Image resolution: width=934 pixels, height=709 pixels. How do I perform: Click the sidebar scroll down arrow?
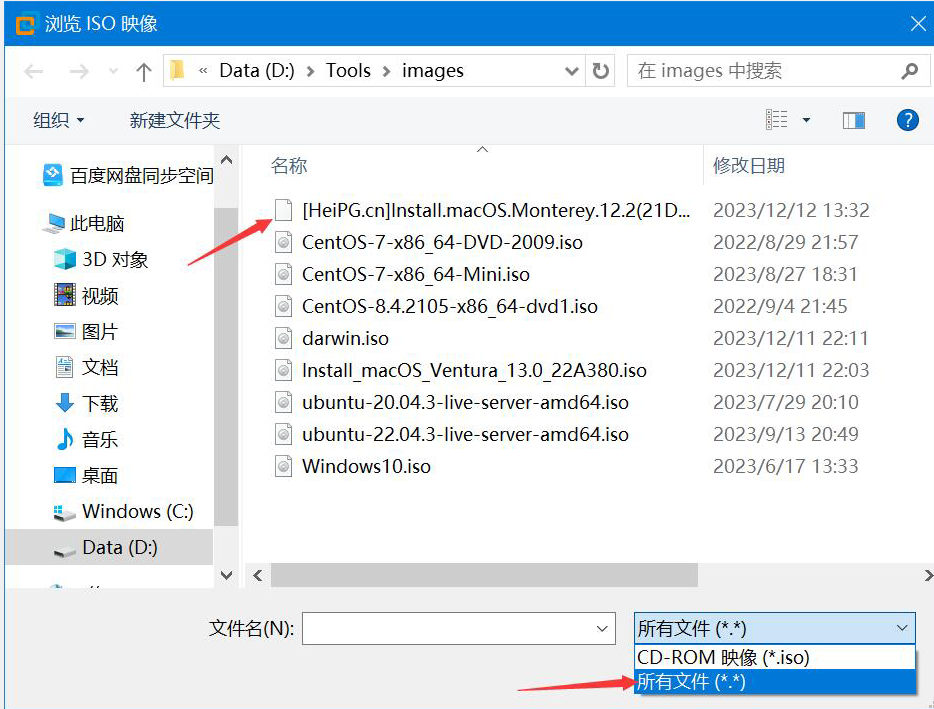[x=226, y=575]
